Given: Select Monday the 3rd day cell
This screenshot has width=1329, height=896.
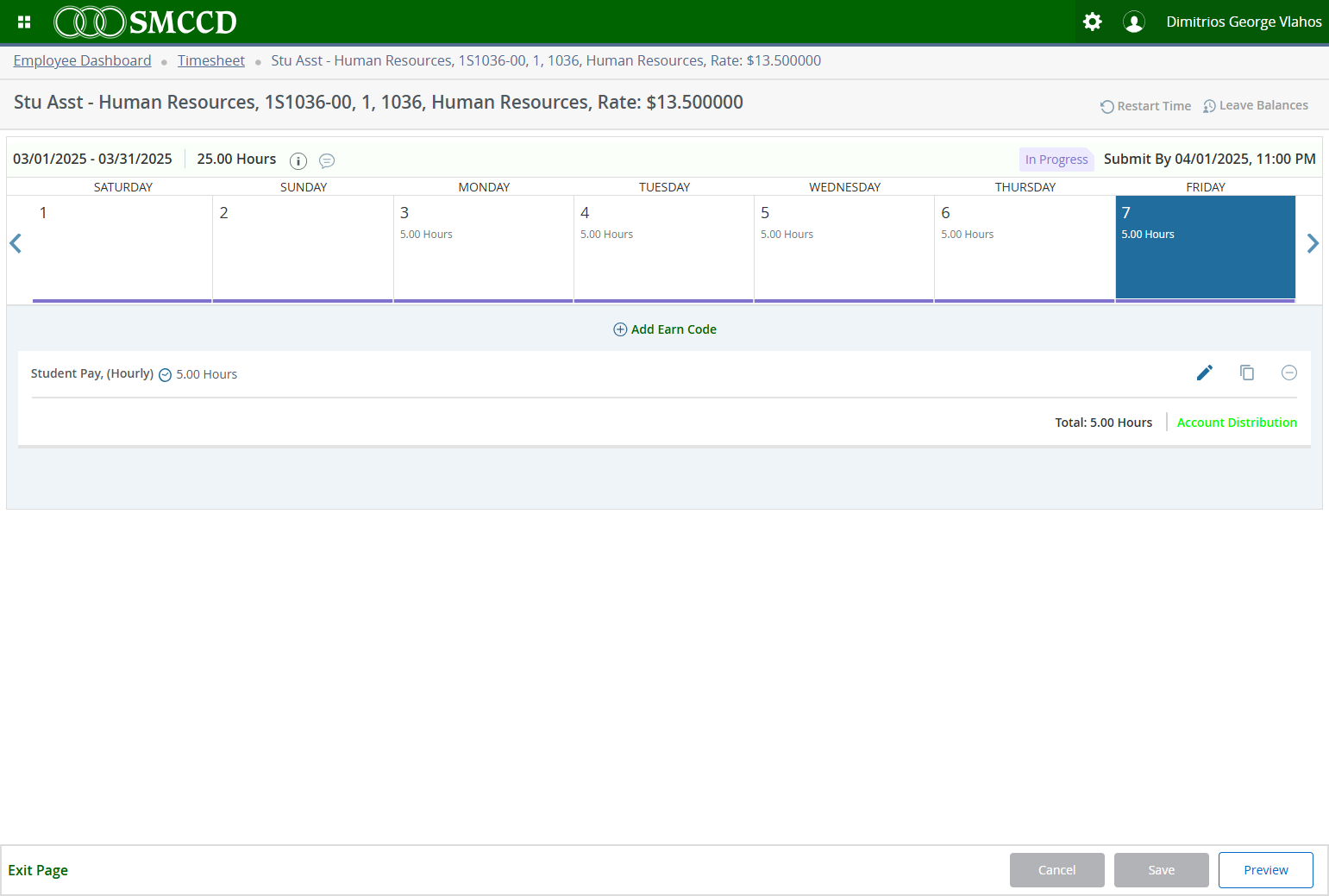Looking at the screenshot, I should point(484,248).
